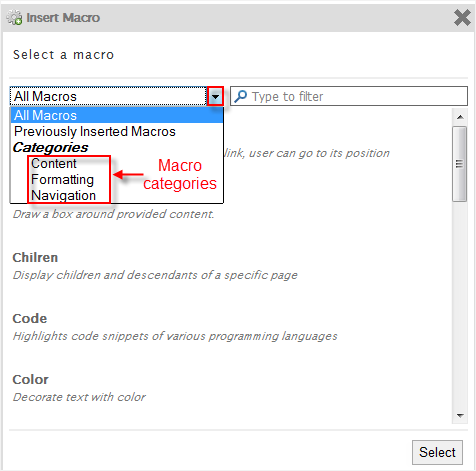Viewport: 476px width, 471px height.
Task: Click the Insert Macro gear icon
Action: pyautogui.click(x=14, y=17)
